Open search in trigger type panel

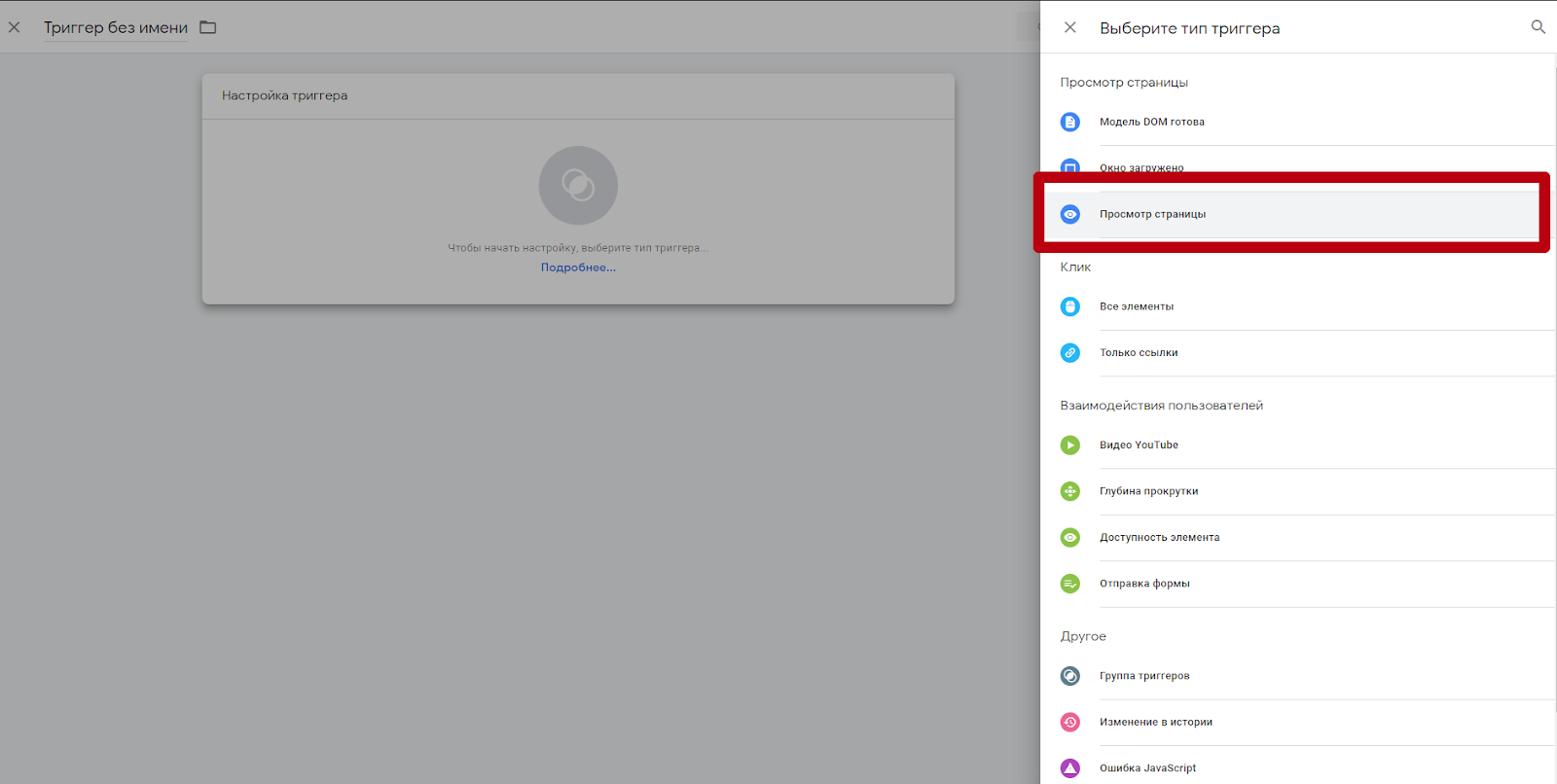(x=1538, y=27)
